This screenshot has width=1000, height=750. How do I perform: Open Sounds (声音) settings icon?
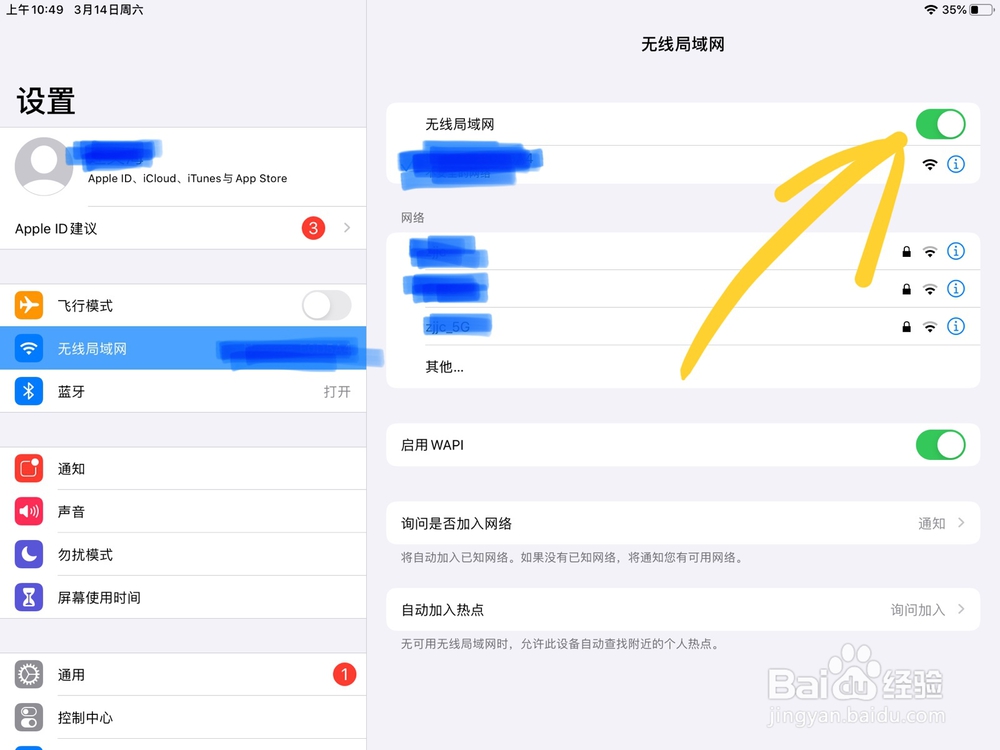click(x=29, y=511)
